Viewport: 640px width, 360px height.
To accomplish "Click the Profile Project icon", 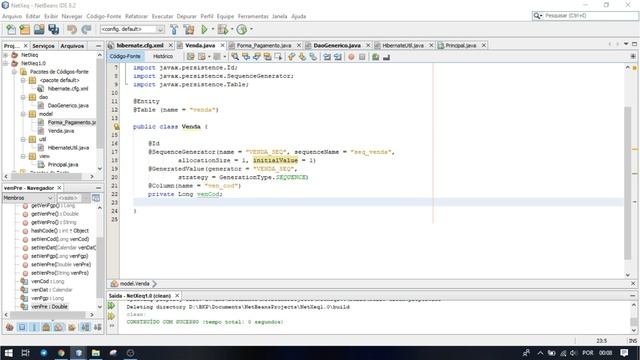I will pos(242,29).
